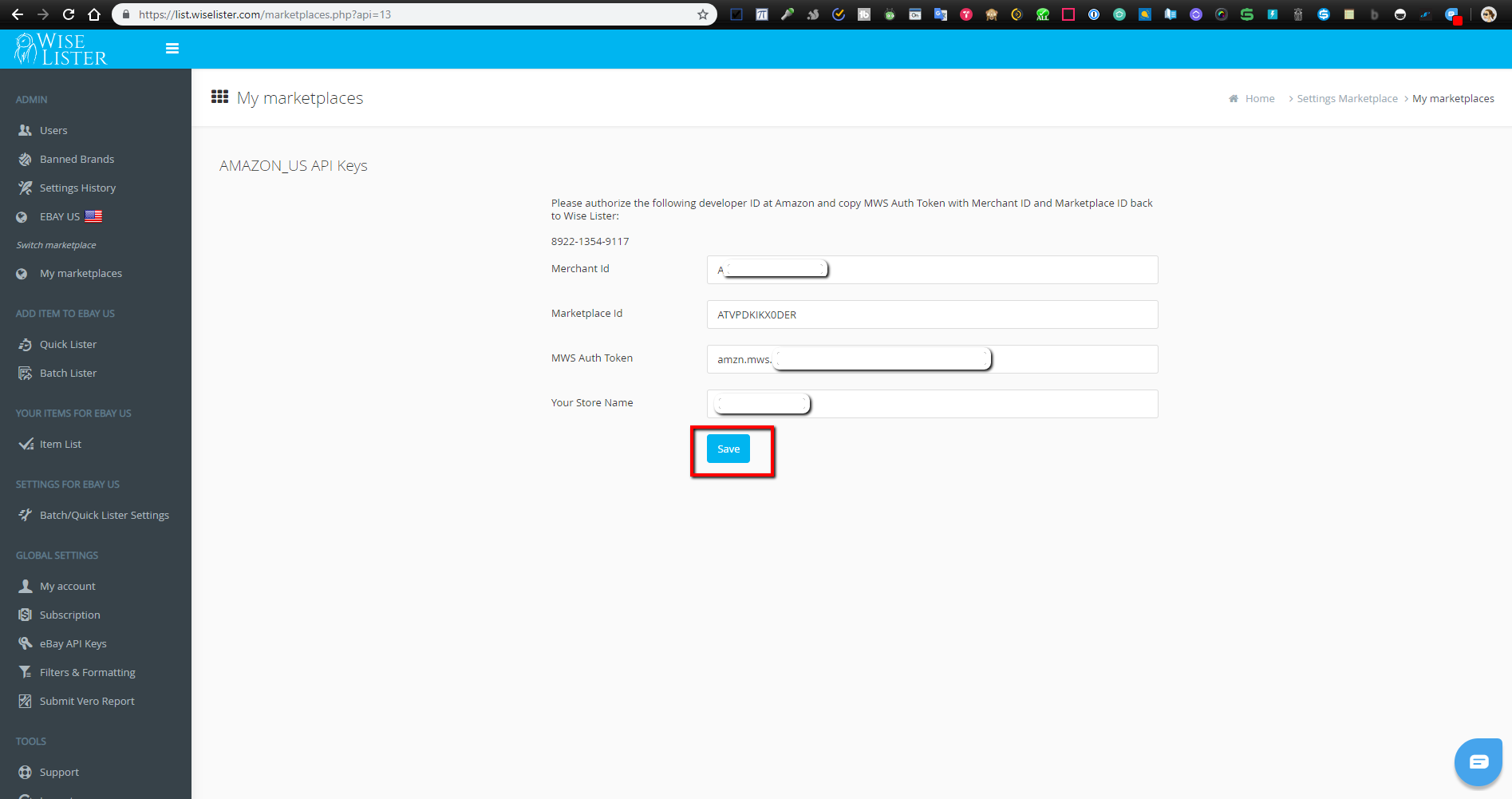
Task: Click the Submit Vero Report icon
Action: coord(25,701)
